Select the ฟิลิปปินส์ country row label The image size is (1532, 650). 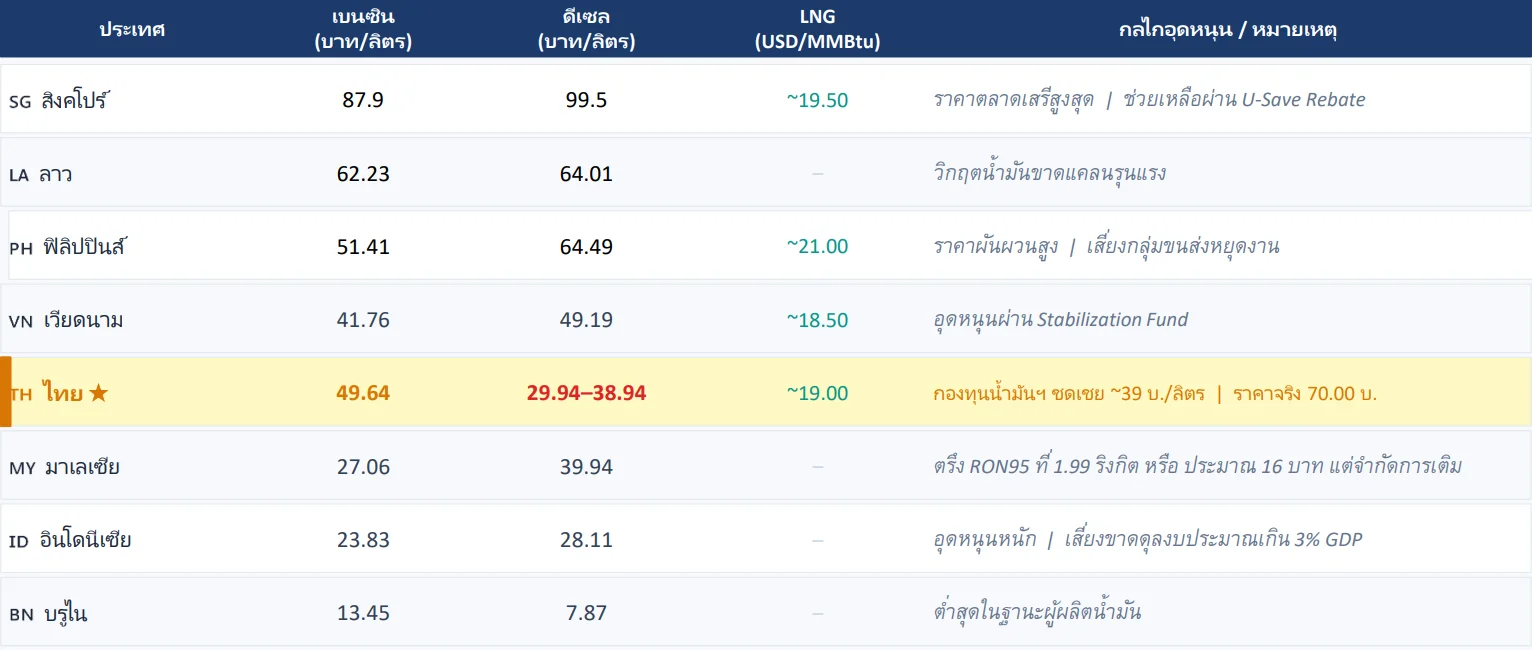(x=85, y=247)
